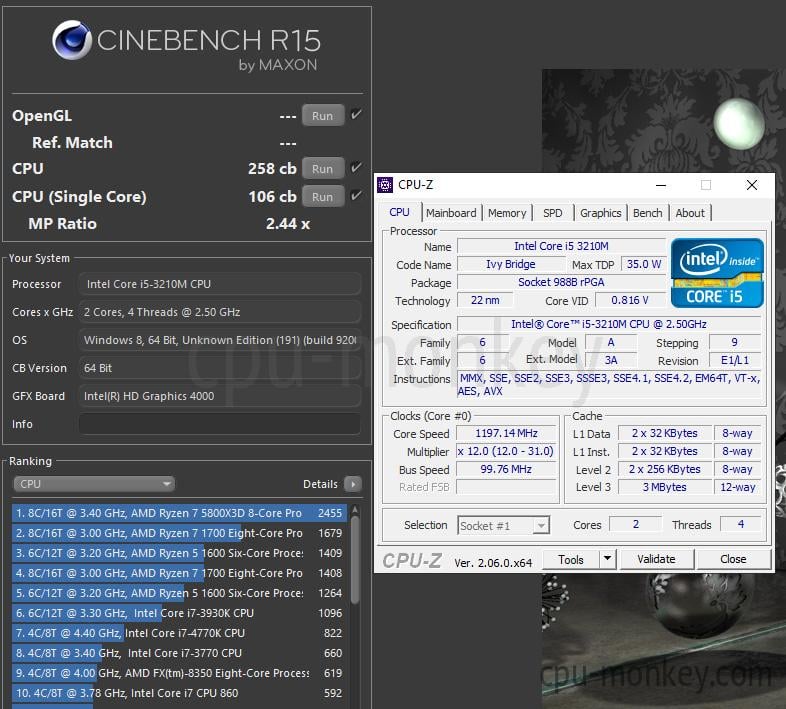The width and height of the screenshot is (786, 709).
Task: Toggle the CPU test checkbox
Action: [x=356, y=168]
